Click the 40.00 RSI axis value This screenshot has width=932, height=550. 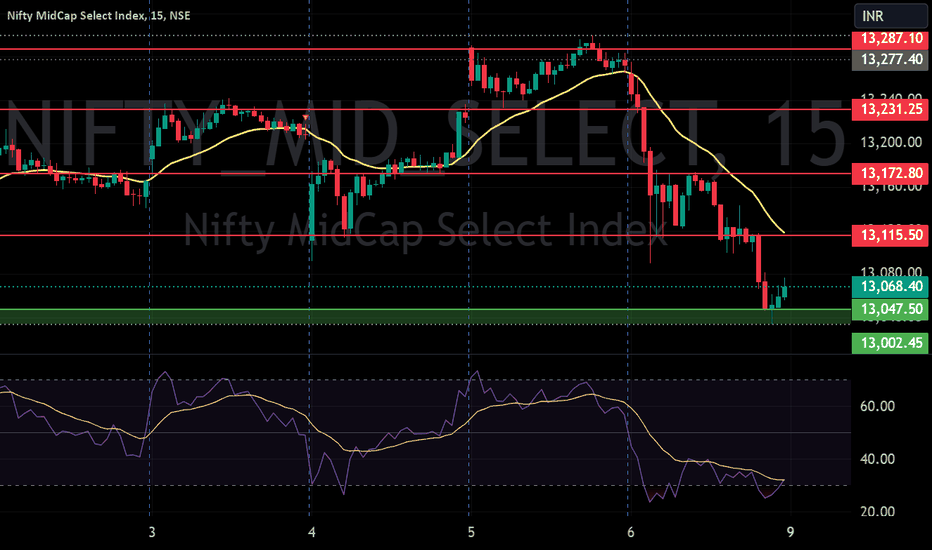pos(877,459)
